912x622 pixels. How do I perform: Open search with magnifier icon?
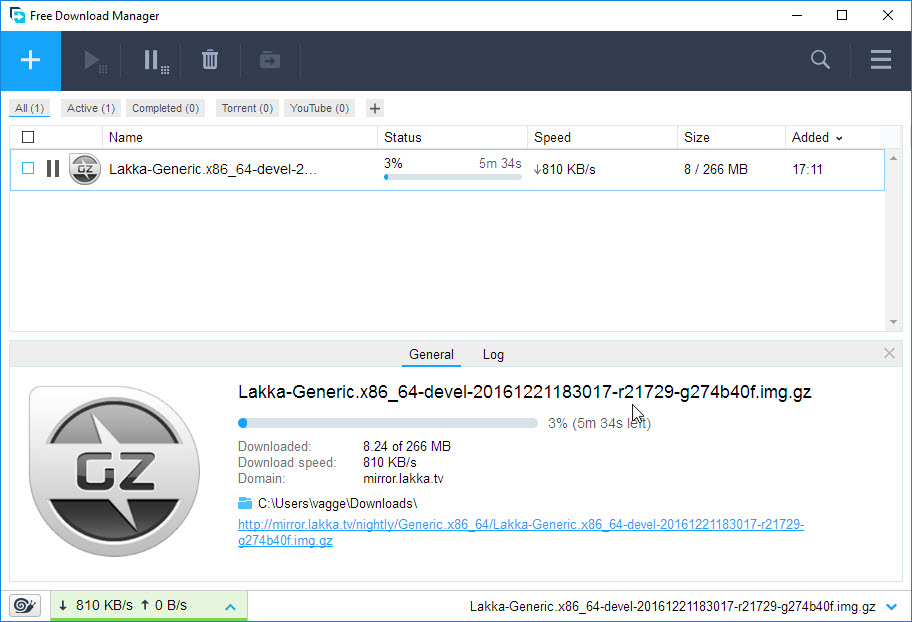click(x=820, y=59)
